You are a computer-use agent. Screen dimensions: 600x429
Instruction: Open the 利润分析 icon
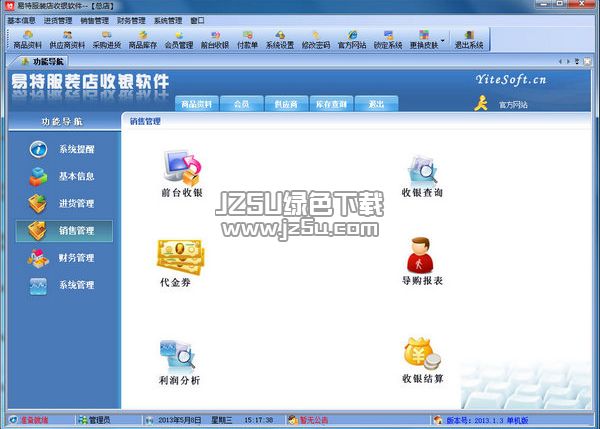click(x=179, y=362)
